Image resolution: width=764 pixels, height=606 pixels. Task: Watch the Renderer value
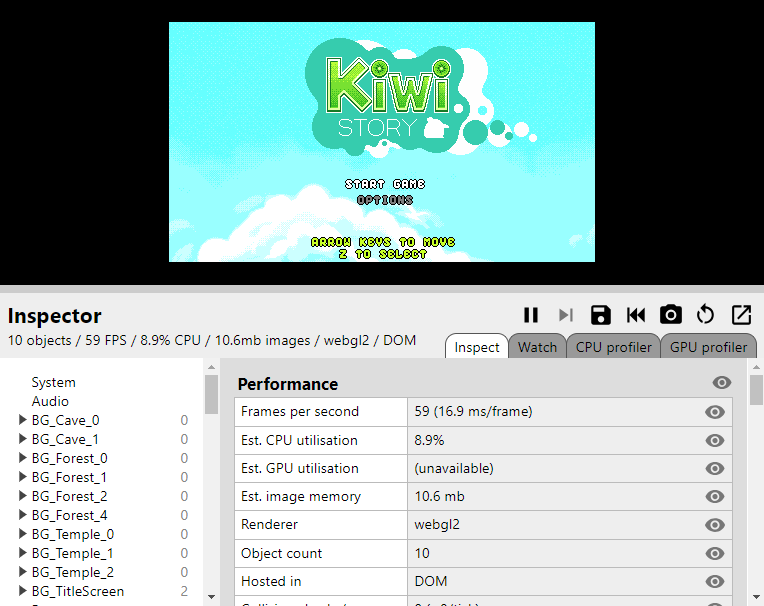[714, 525]
